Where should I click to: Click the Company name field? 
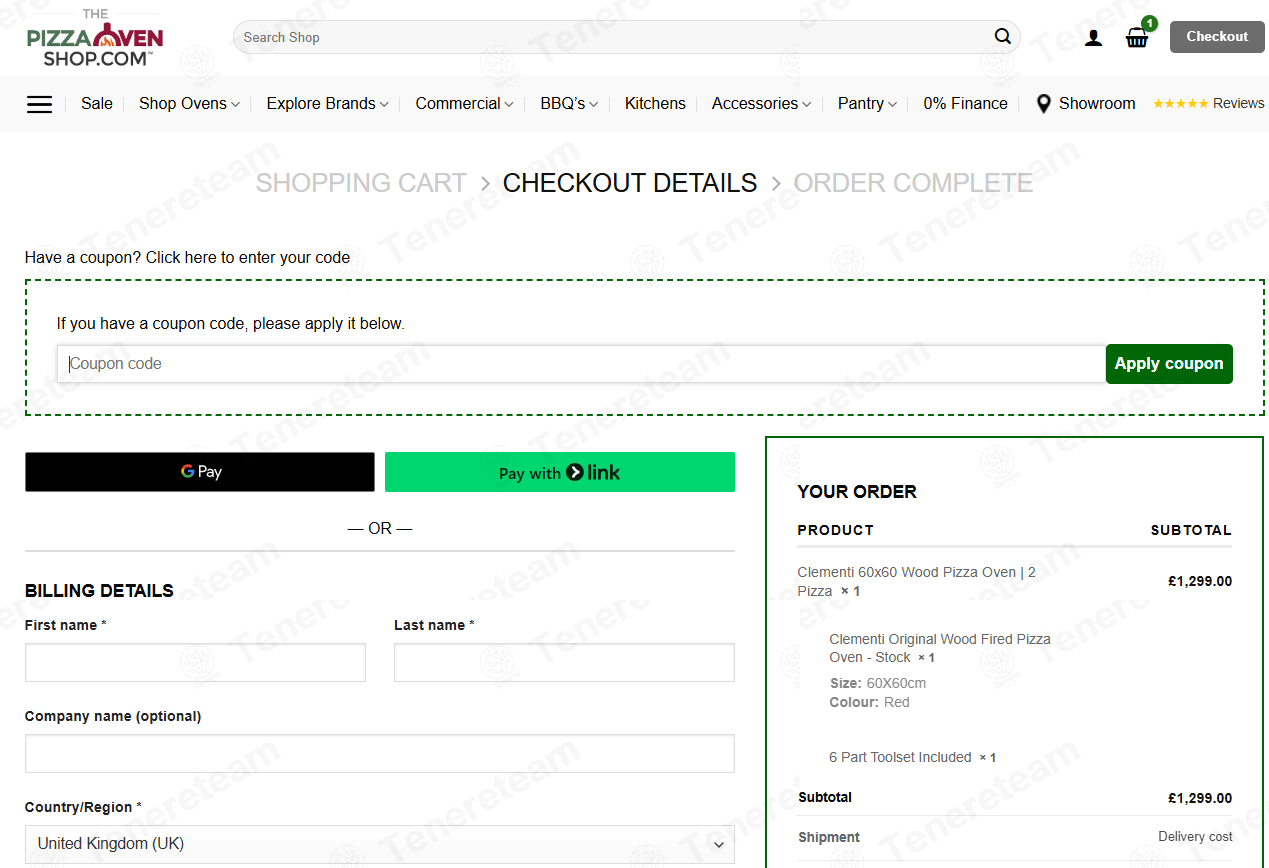[x=380, y=753]
